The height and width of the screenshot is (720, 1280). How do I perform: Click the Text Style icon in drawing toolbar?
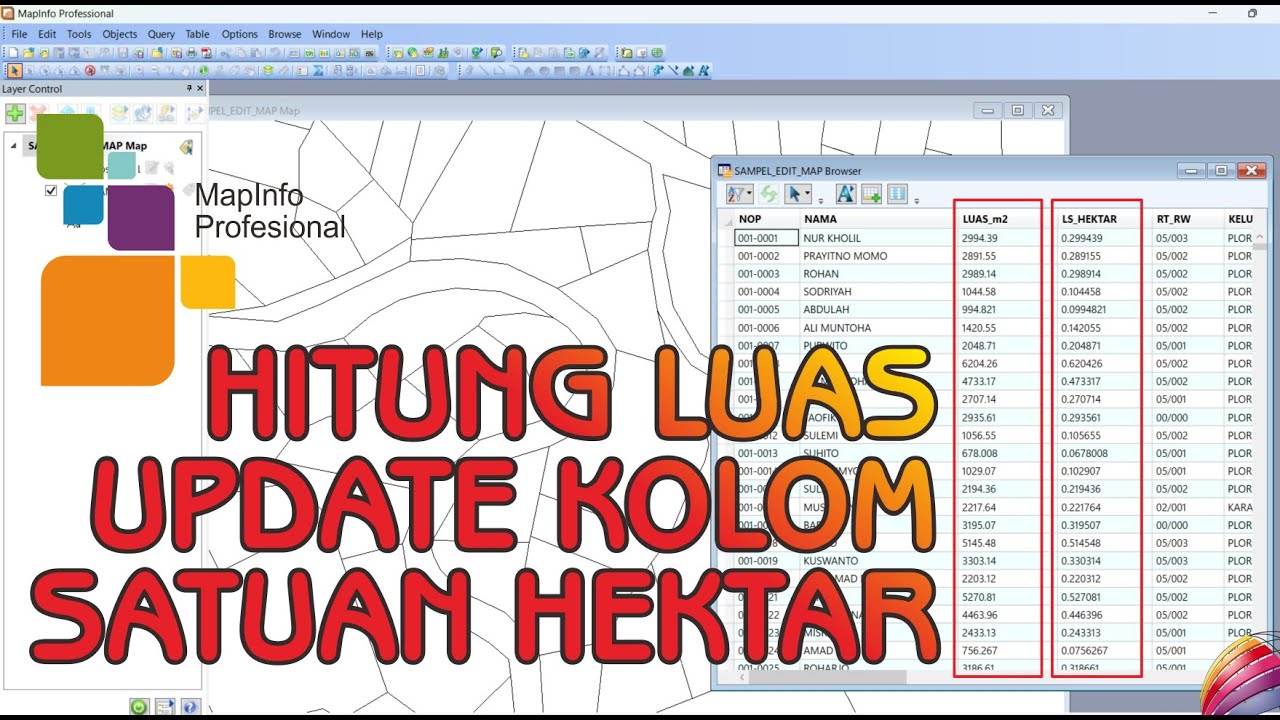point(703,70)
